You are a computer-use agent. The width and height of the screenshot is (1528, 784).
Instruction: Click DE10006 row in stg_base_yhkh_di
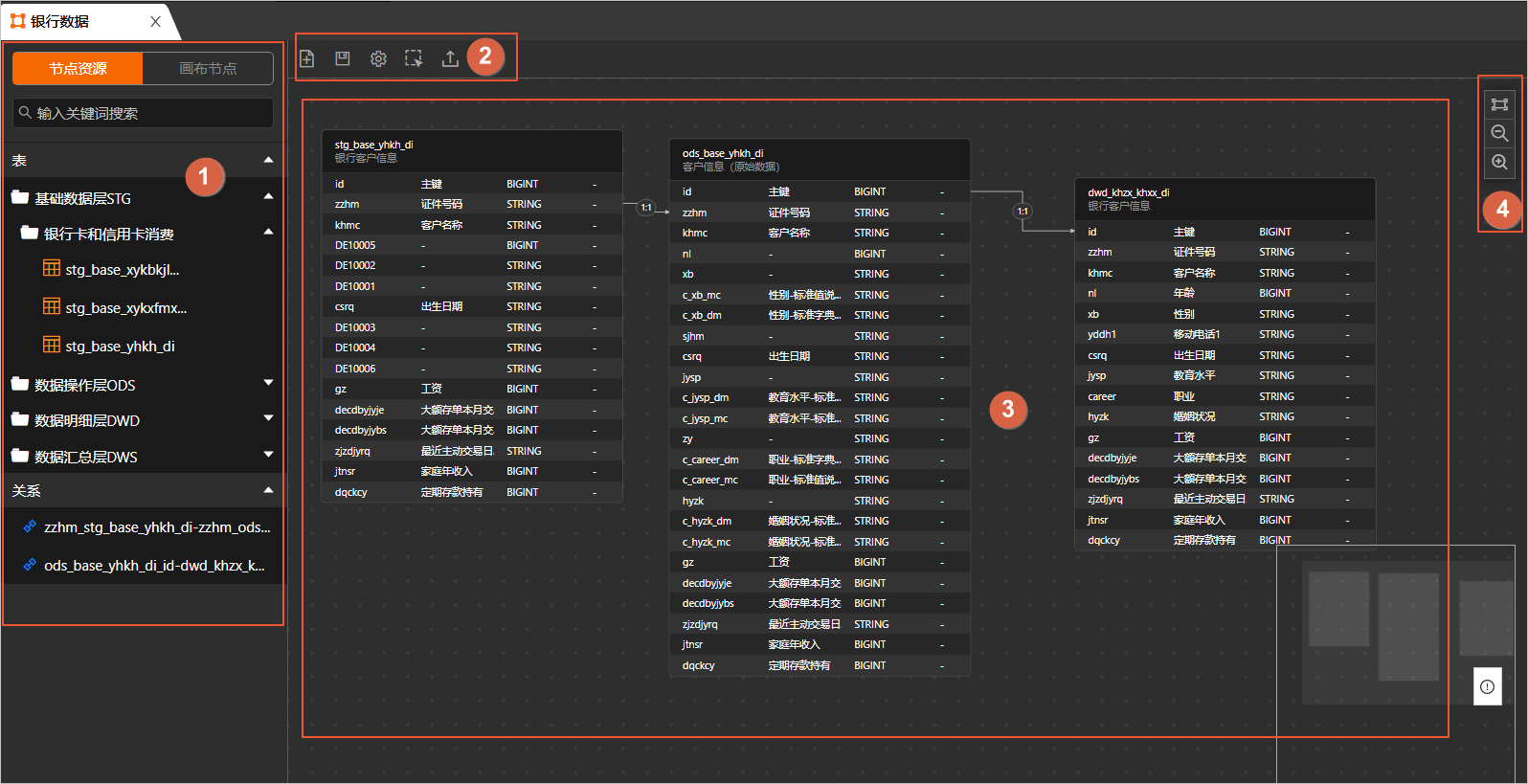472,369
